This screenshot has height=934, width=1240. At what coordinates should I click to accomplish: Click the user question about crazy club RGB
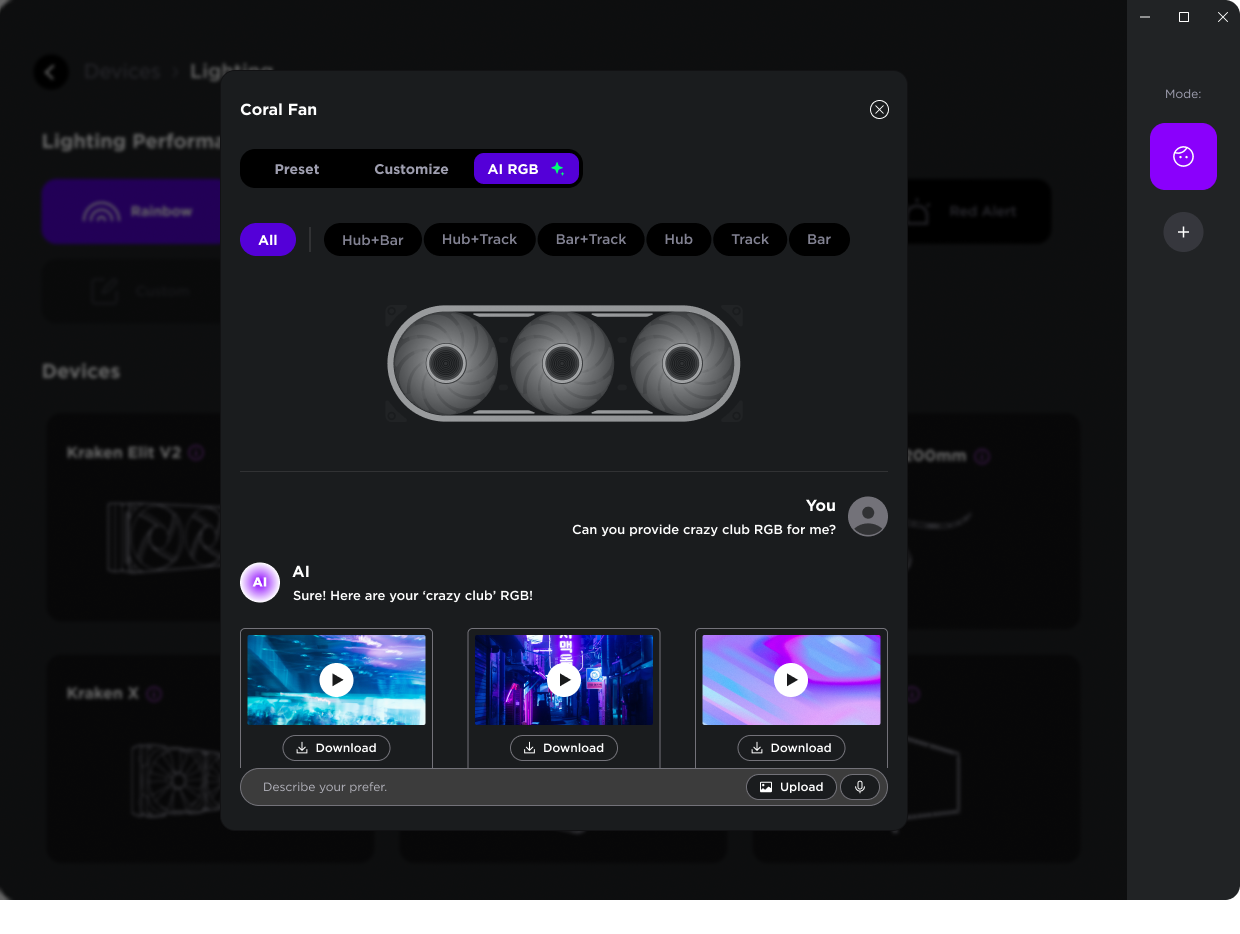coord(704,529)
